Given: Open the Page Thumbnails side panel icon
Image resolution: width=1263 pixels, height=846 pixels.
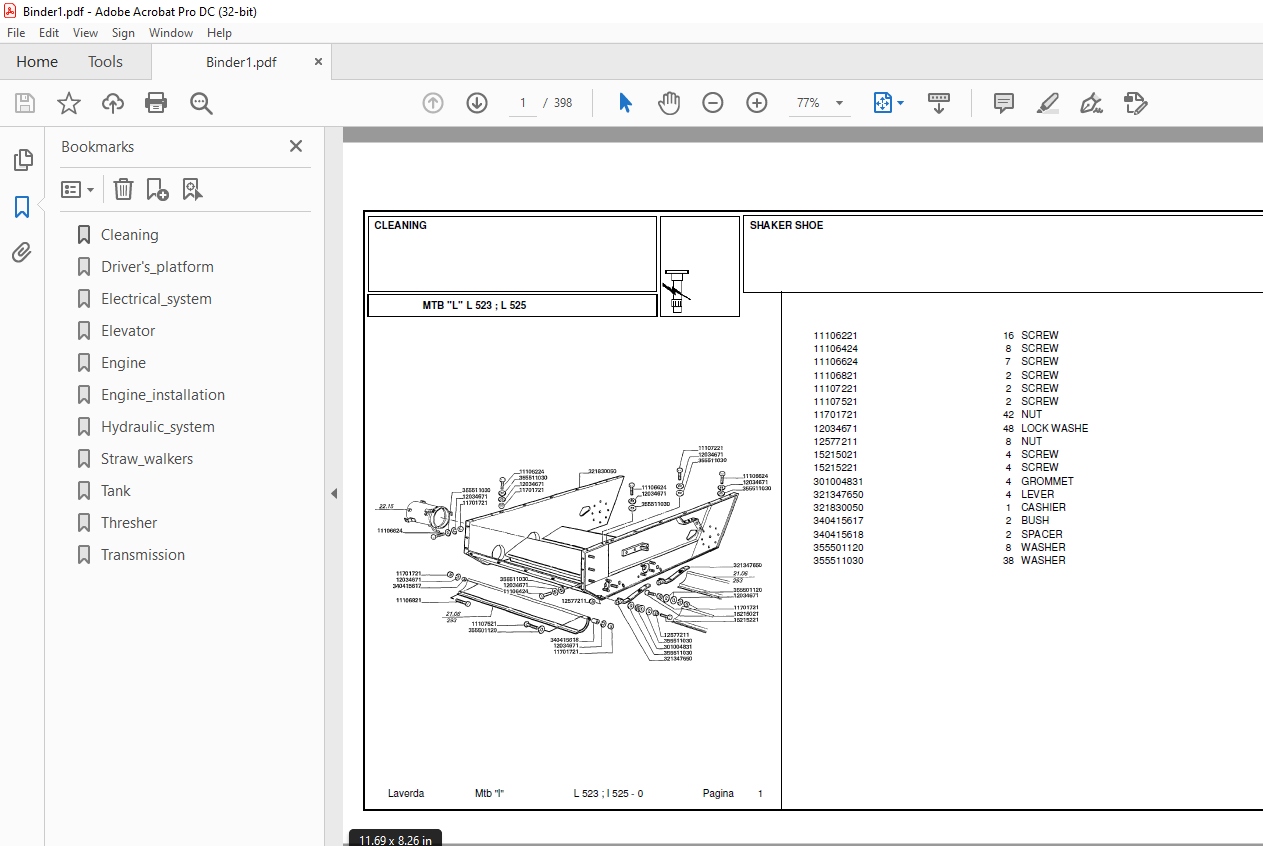Looking at the screenshot, I should tap(22, 160).
